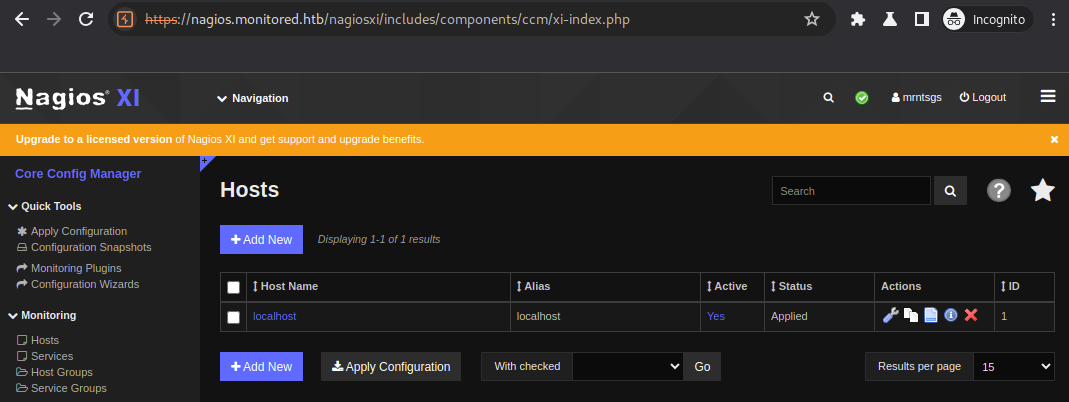Open Monitoring Plugins in sidebar
Image resolution: width=1069 pixels, height=402 pixels.
[x=69, y=268]
